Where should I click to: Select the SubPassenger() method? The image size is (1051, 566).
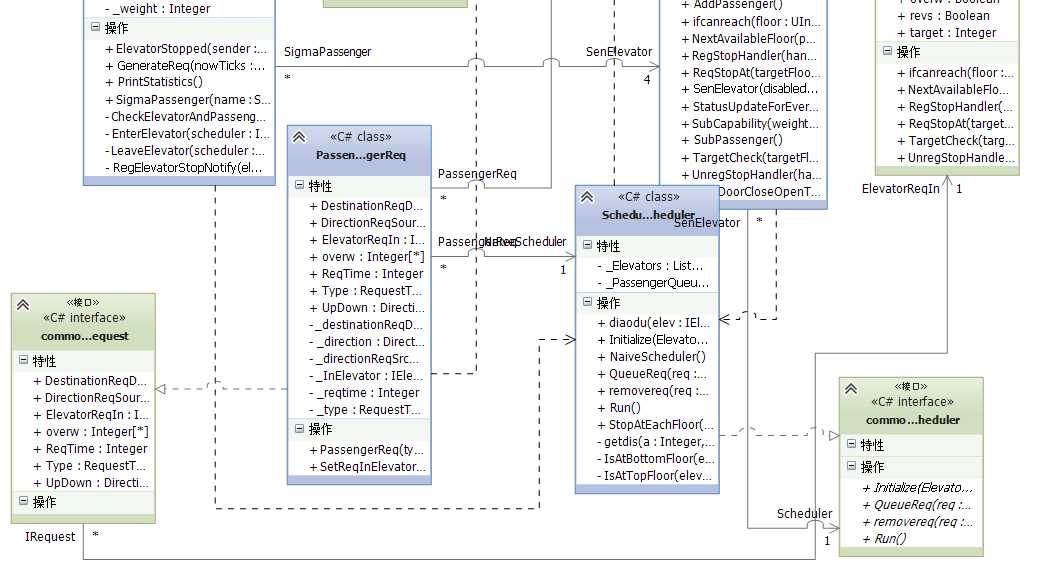coord(732,140)
